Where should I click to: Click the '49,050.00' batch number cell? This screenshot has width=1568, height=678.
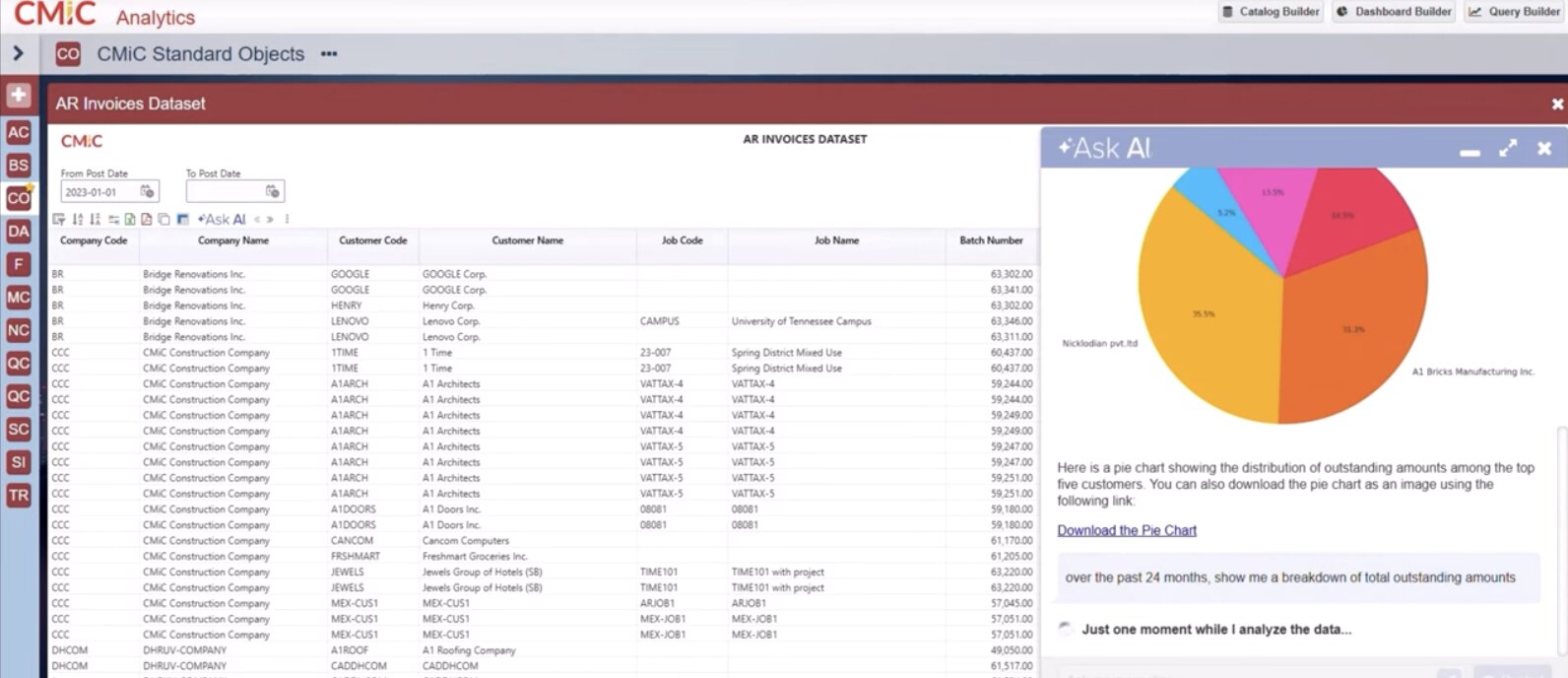(x=1012, y=650)
